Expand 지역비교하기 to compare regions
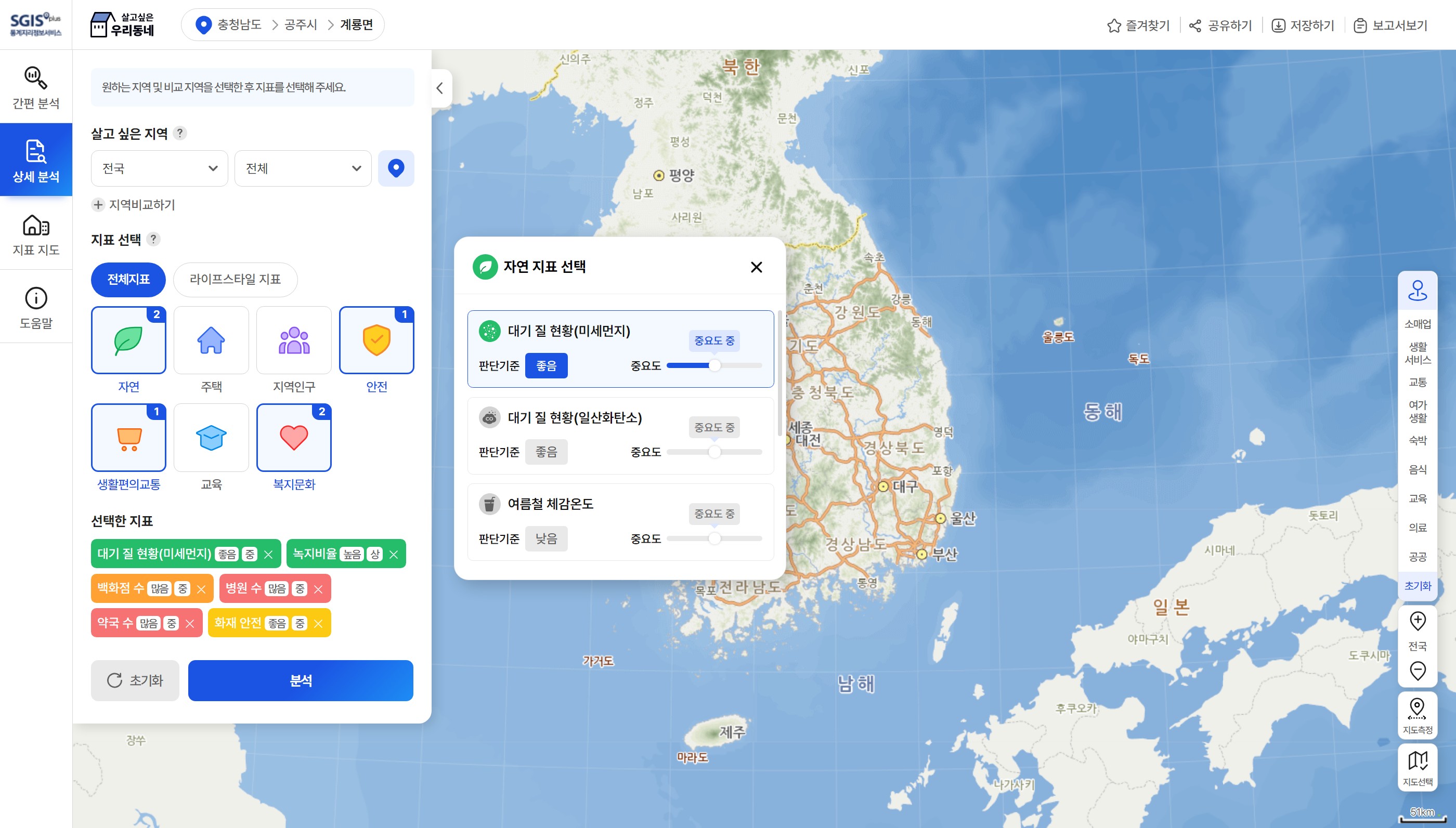Image resolution: width=1456 pixels, height=828 pixels. 134,205
